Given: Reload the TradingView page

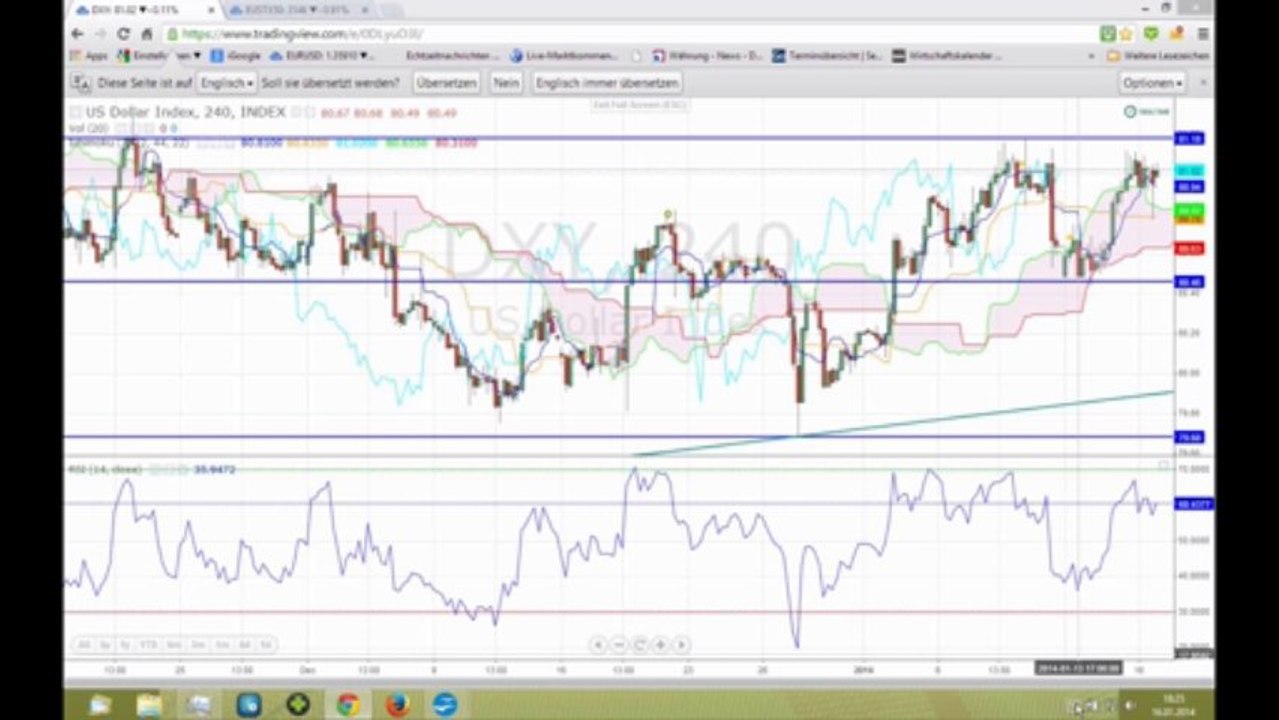Looking at the screenshot, I should (124, 33).
